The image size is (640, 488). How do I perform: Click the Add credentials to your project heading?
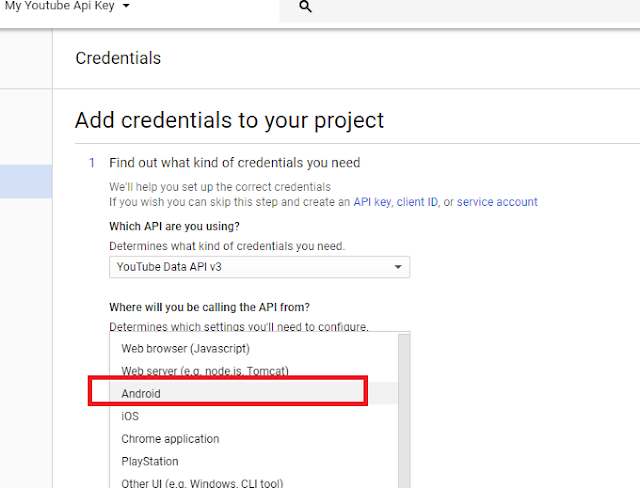[x=229, y=121]
